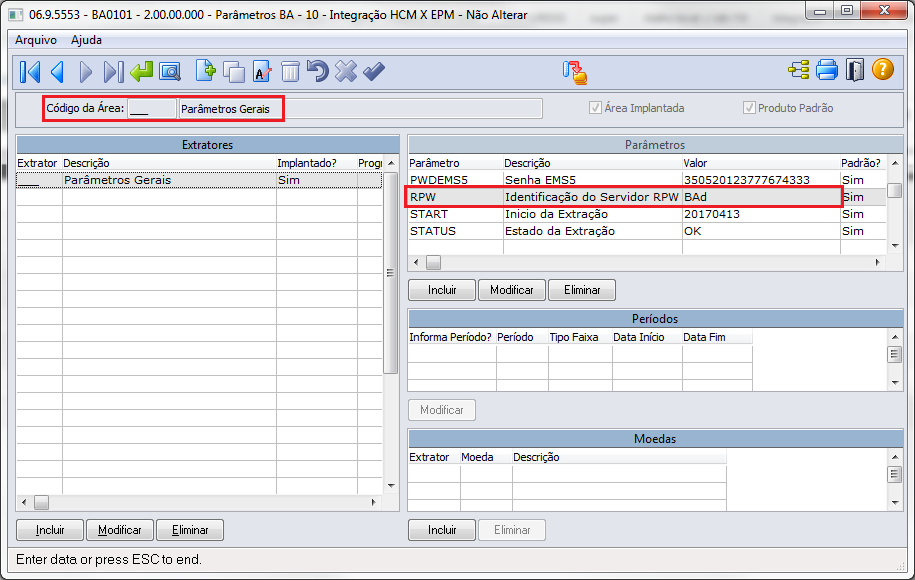915x580 pixels.
Task: Click Períodos table scroll down arrow
Action: click(x=895, y=383)
